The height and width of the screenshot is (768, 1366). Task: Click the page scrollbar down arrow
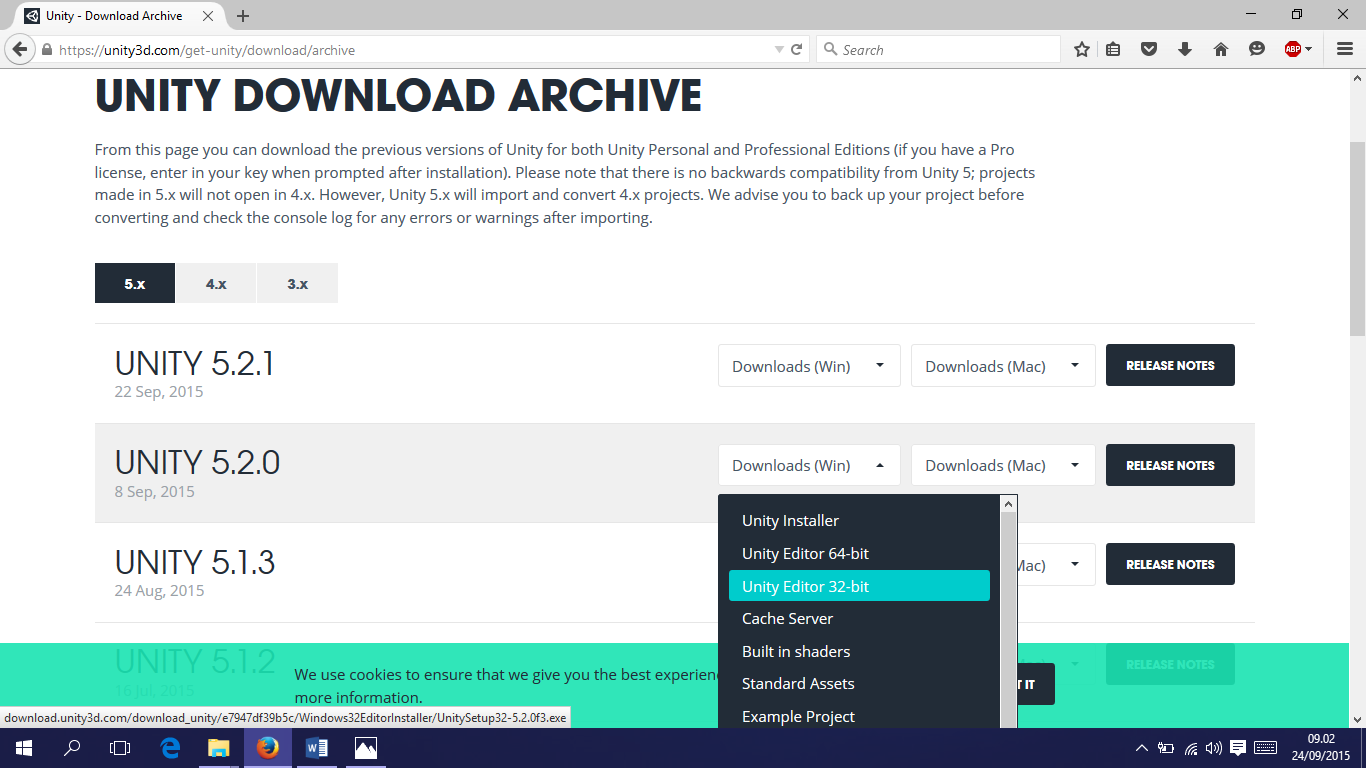coord(1357,719)
